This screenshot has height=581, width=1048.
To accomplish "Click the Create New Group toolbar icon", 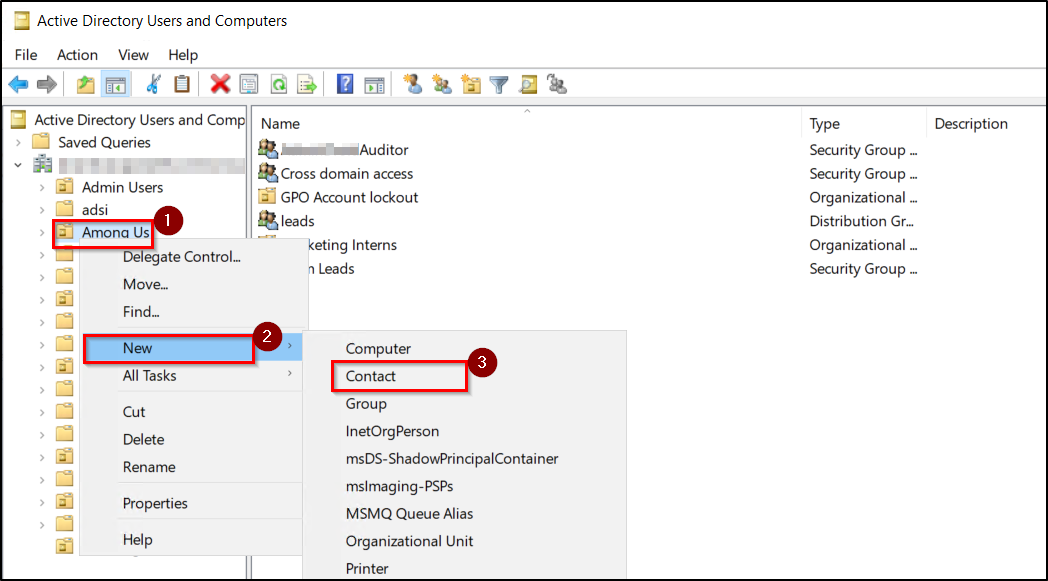I will [441, 84].
